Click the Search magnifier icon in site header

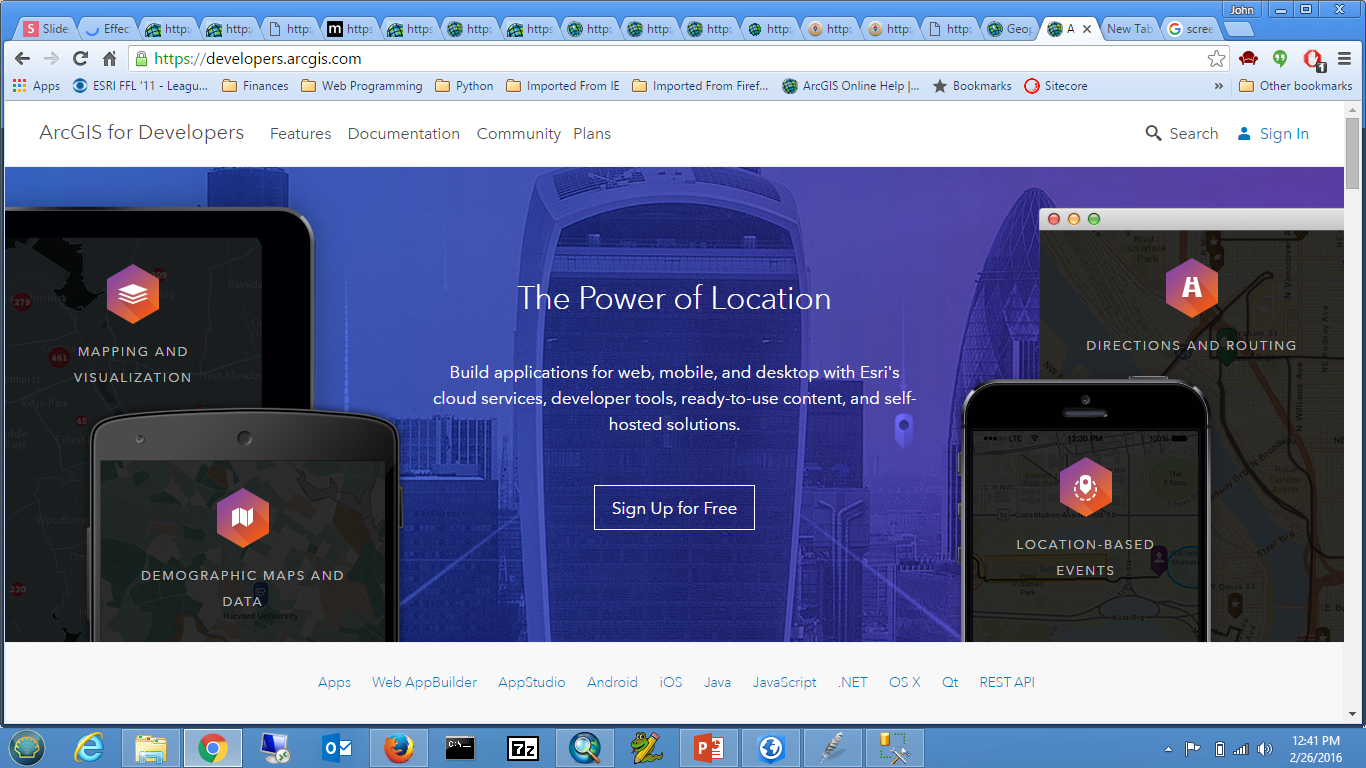click(x=1154, y=133)
